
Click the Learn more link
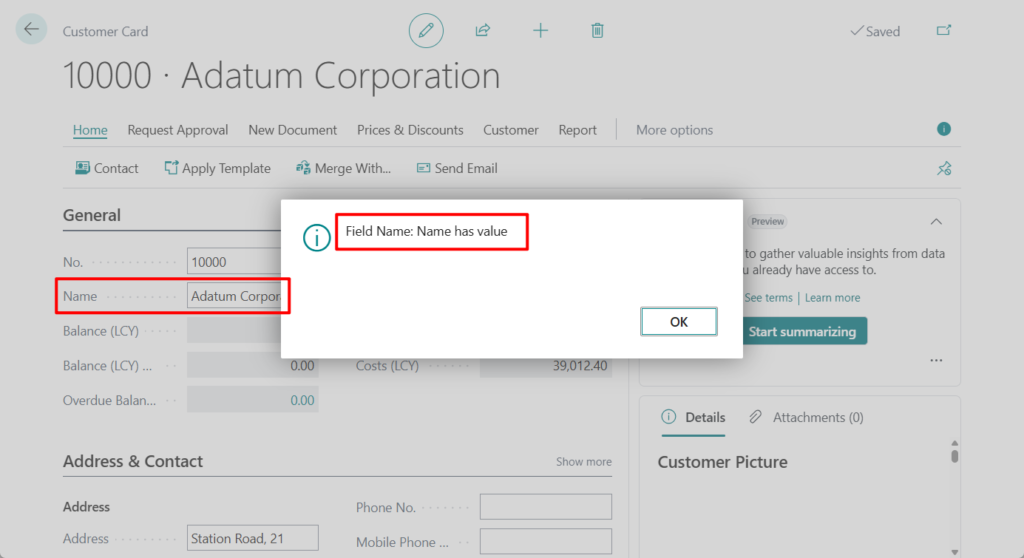click(832, 298)
